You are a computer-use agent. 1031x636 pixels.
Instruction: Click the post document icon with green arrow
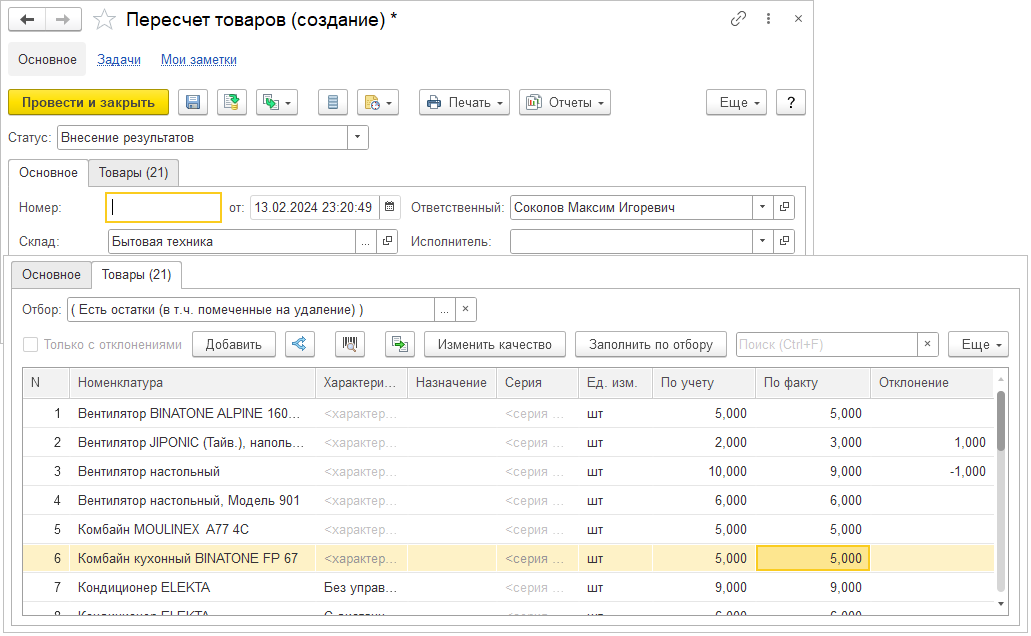tap(232, 102)
